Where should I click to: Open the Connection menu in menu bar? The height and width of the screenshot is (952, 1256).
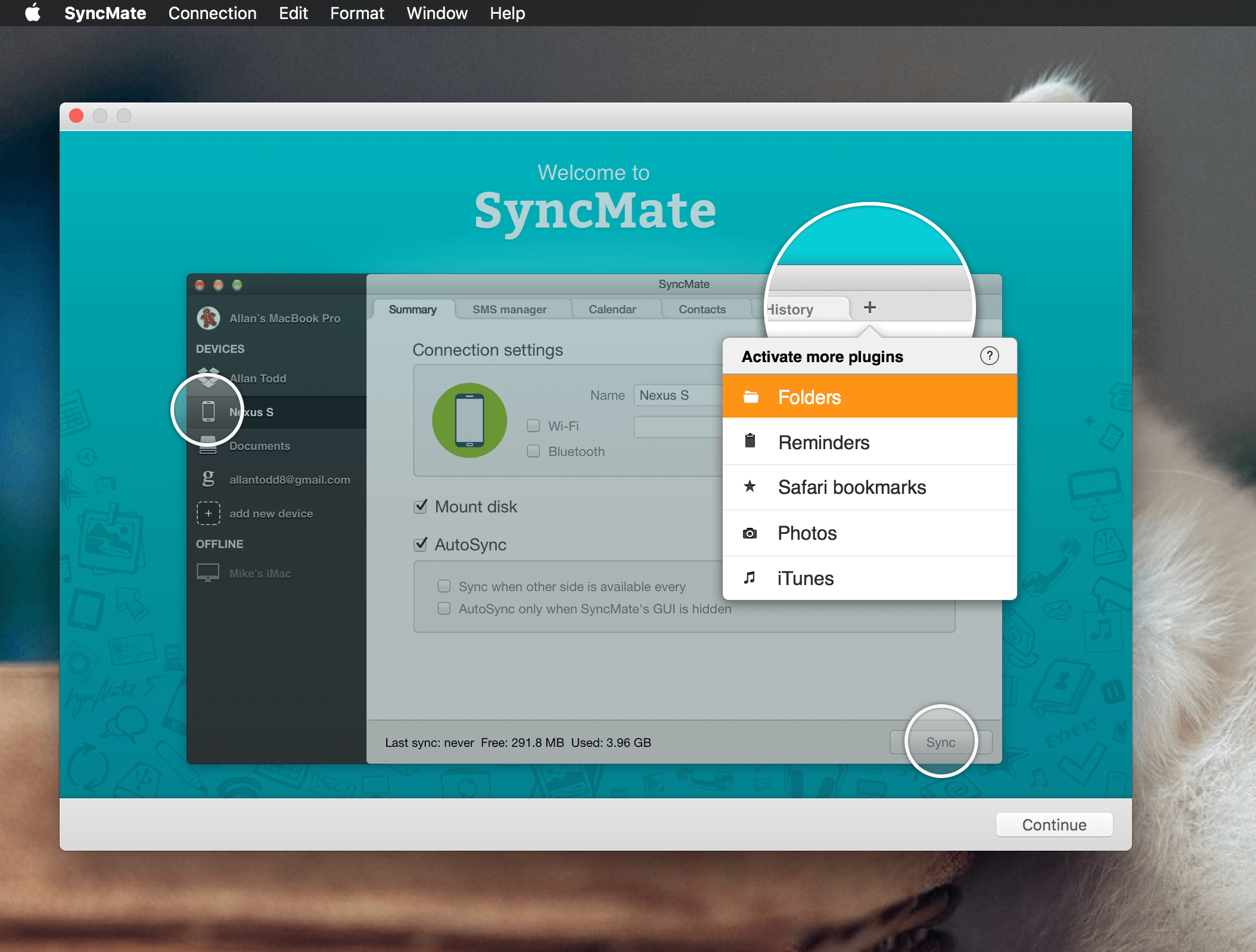click(x=212, y=13)
